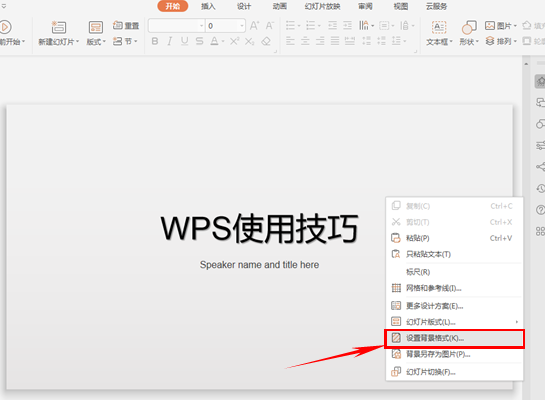Justify paragraph text
The width and height of the screenshot is (545, 400).
[x=335, y=41]
